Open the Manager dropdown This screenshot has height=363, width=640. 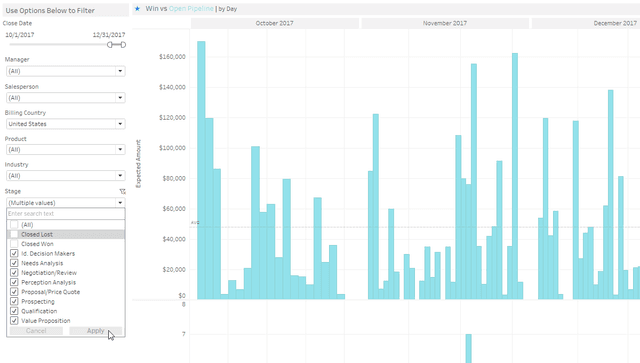pos(66,71)
